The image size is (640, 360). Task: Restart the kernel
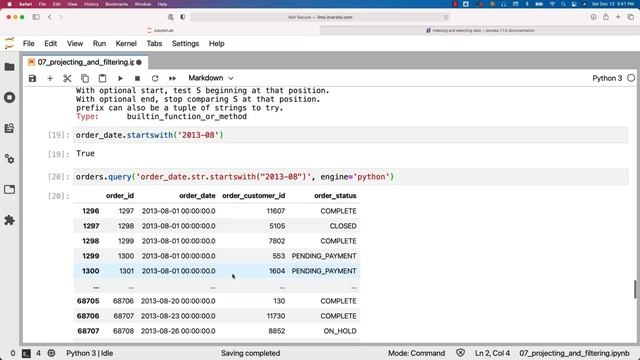155,78
